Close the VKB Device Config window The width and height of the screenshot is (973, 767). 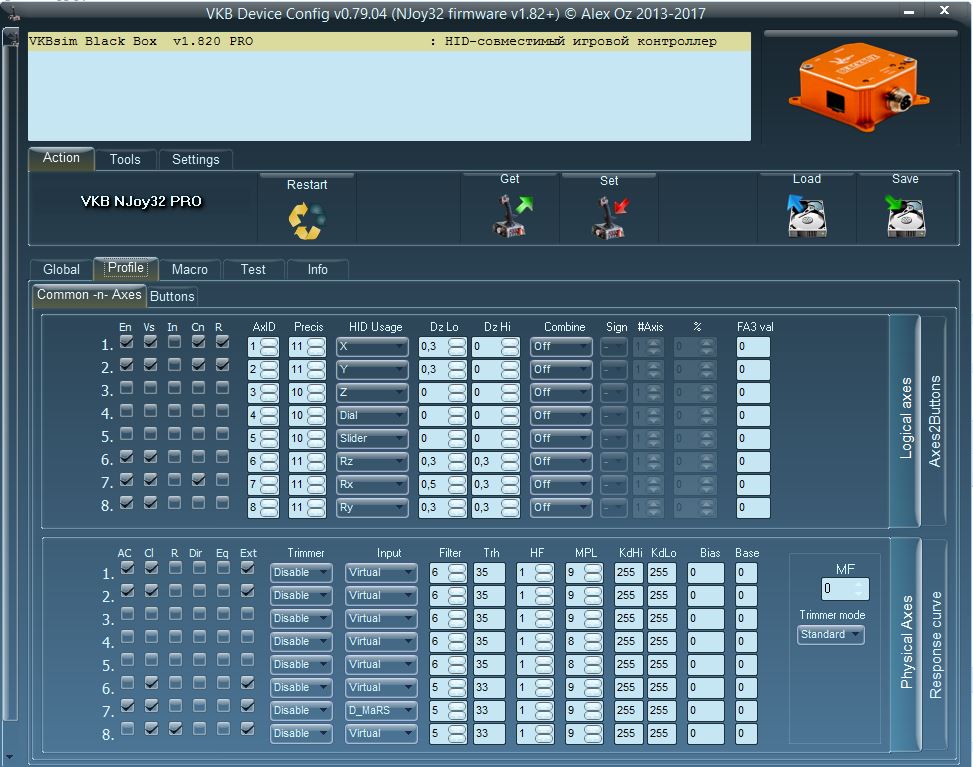coord(944,11)
